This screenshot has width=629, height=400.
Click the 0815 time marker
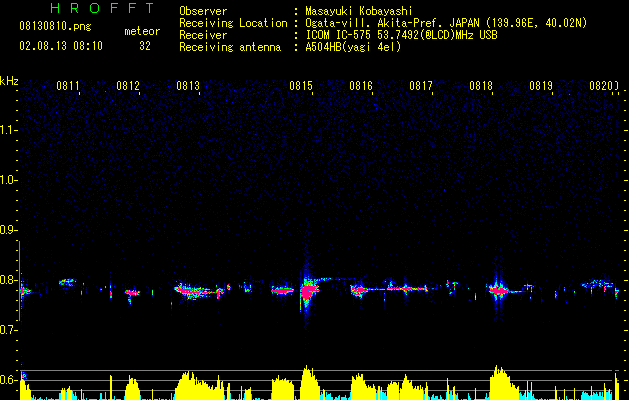301,85
